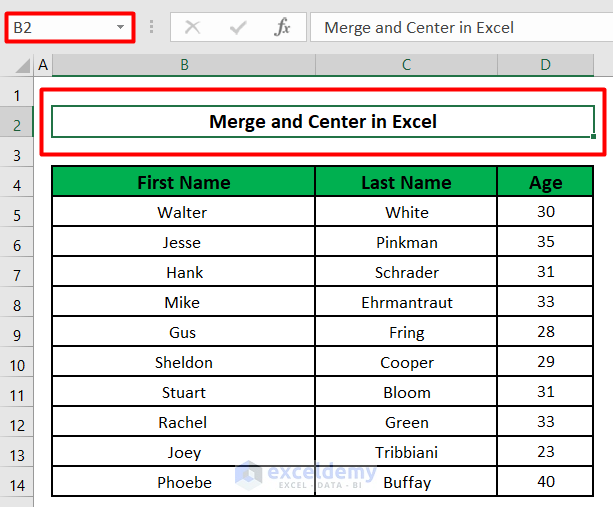This screenshot has height=507, width=613.
Task: Click the cell containing Ehrmantraut
Action: click(406, 302)
